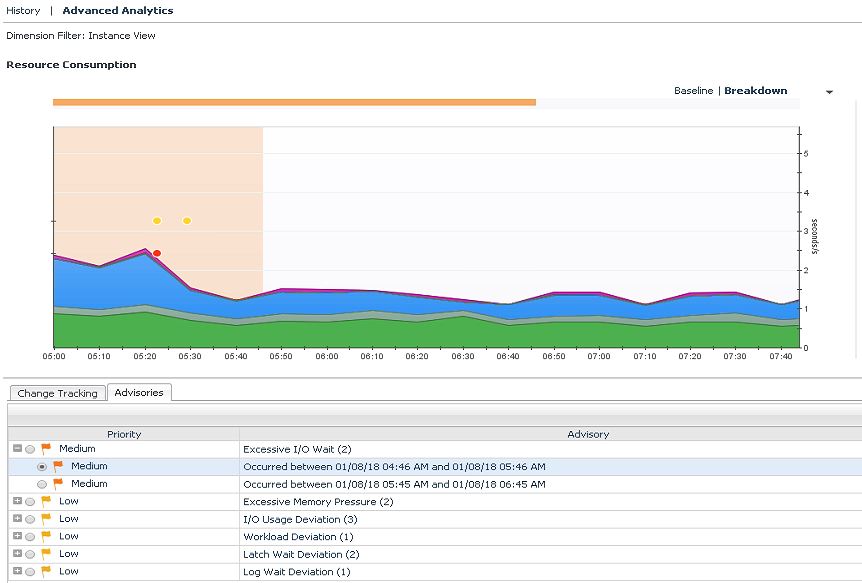862x583 pixels.
Task: Click the flag icon on Excessive Memory Pressure row
Action: pos(46,502)
